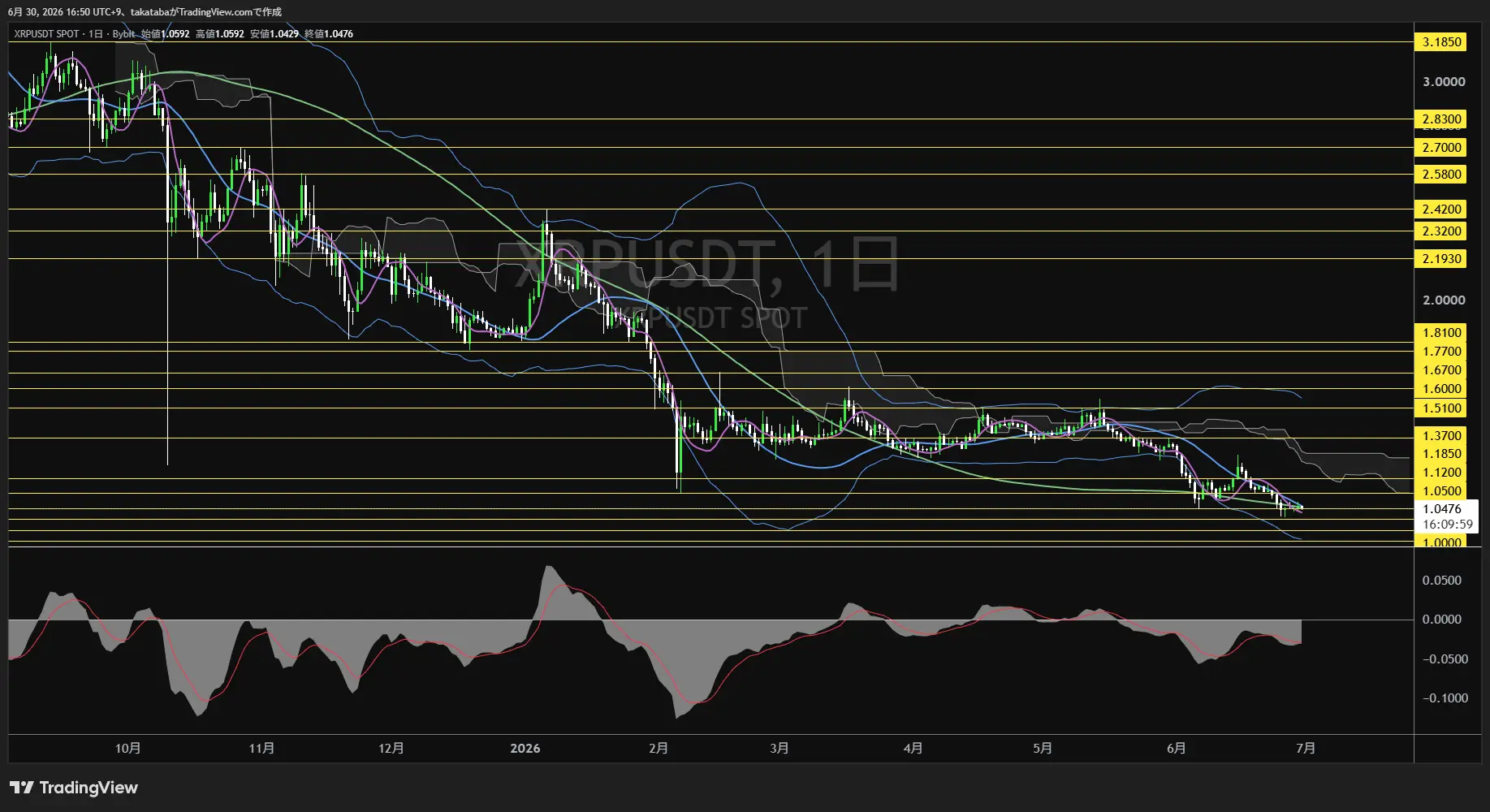Click the creation timestamp text at the top-left
This screenshot has height=812, width=1490.
tap(145, 12)
